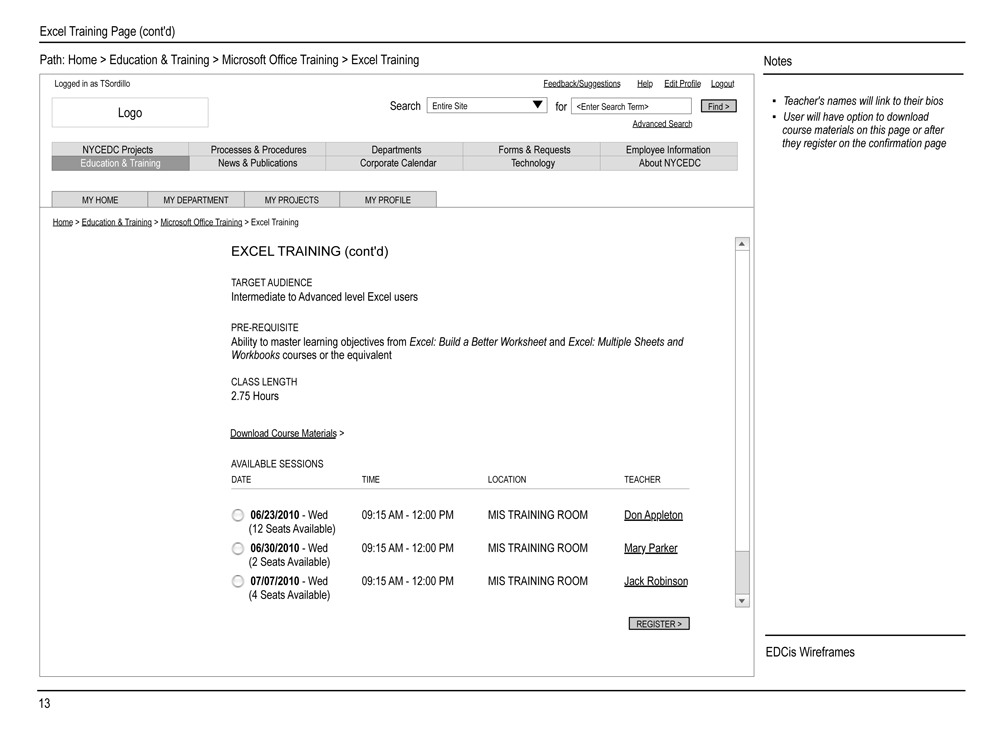Go to Microsoft Office Training via breadcrumb
The width and height of the screenshot is (1000, 731).
click(201, 222)
